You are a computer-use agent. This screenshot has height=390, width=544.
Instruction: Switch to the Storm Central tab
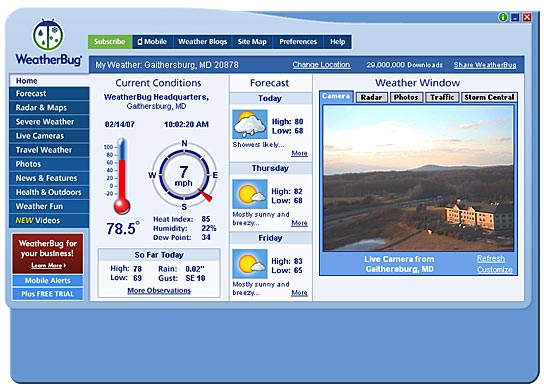[489, 97]
